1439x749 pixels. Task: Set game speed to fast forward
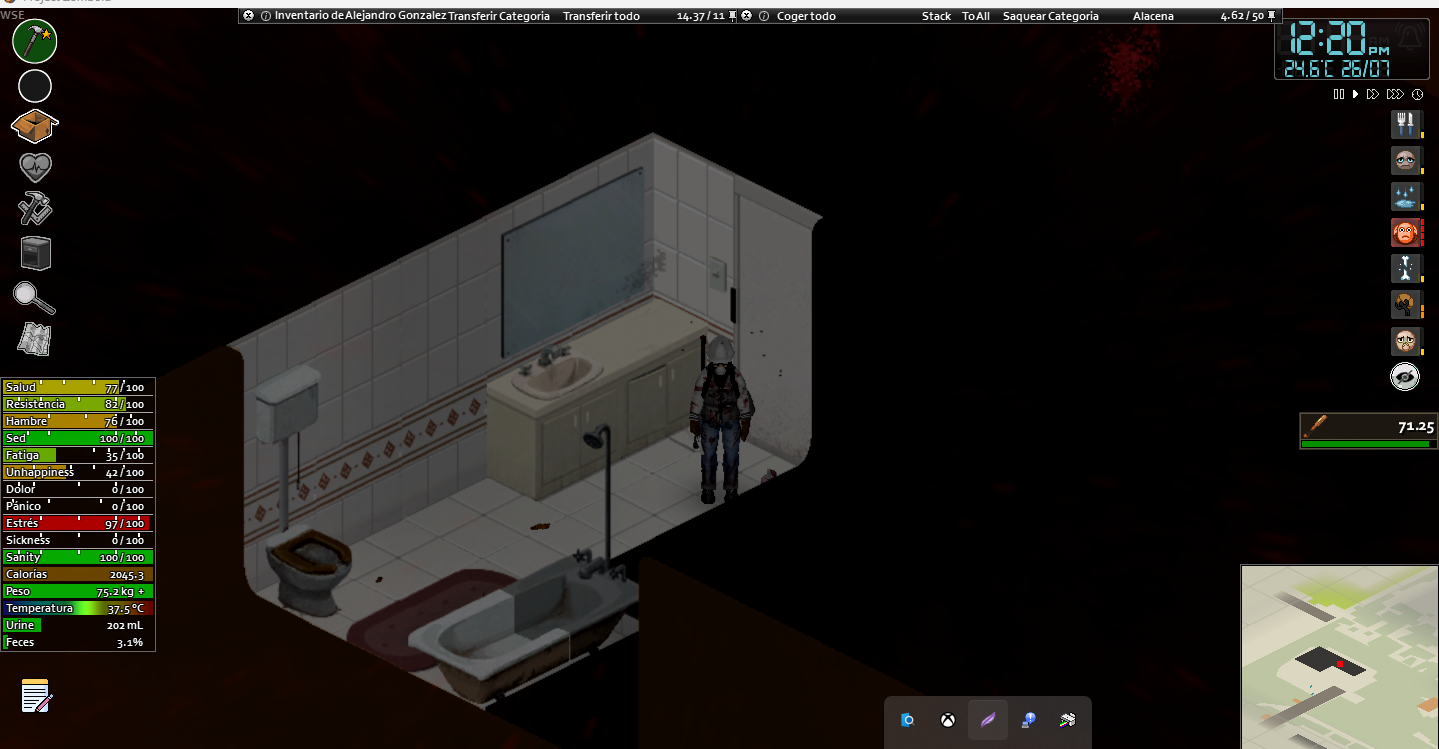pyautogui.click(x=1373, y=94)
